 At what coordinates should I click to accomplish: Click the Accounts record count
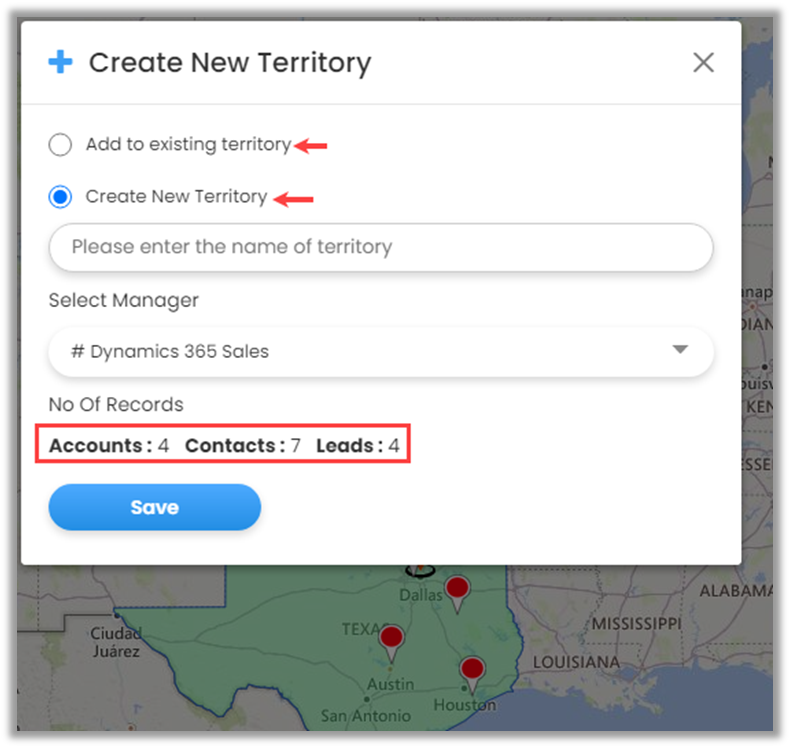coord(108,446)
